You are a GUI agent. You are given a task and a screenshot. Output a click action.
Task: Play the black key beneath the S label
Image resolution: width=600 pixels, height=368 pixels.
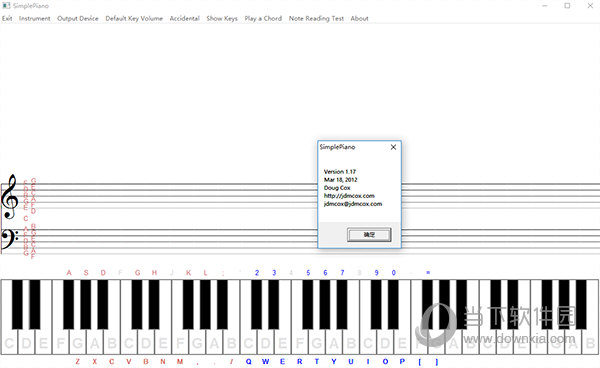[x=86, y=304]
